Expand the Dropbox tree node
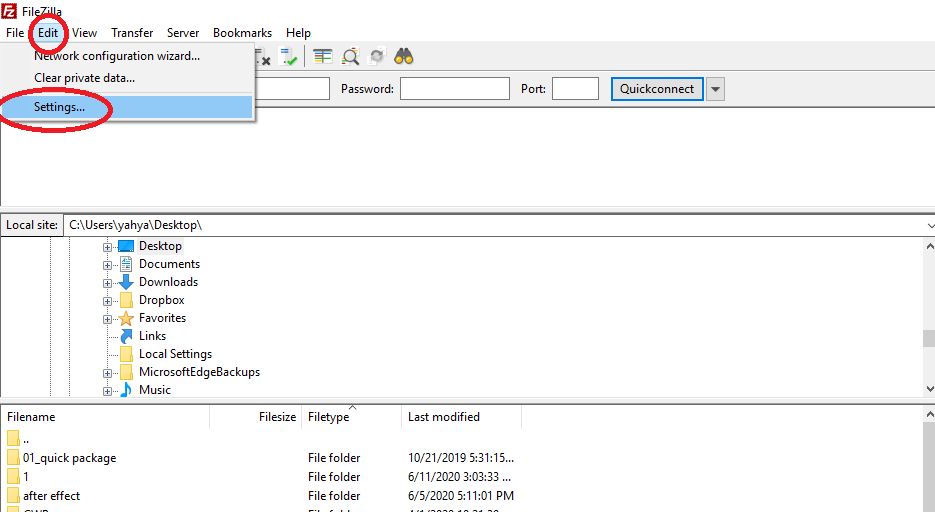Screen dimensions: 935x512 pos(107,301)
